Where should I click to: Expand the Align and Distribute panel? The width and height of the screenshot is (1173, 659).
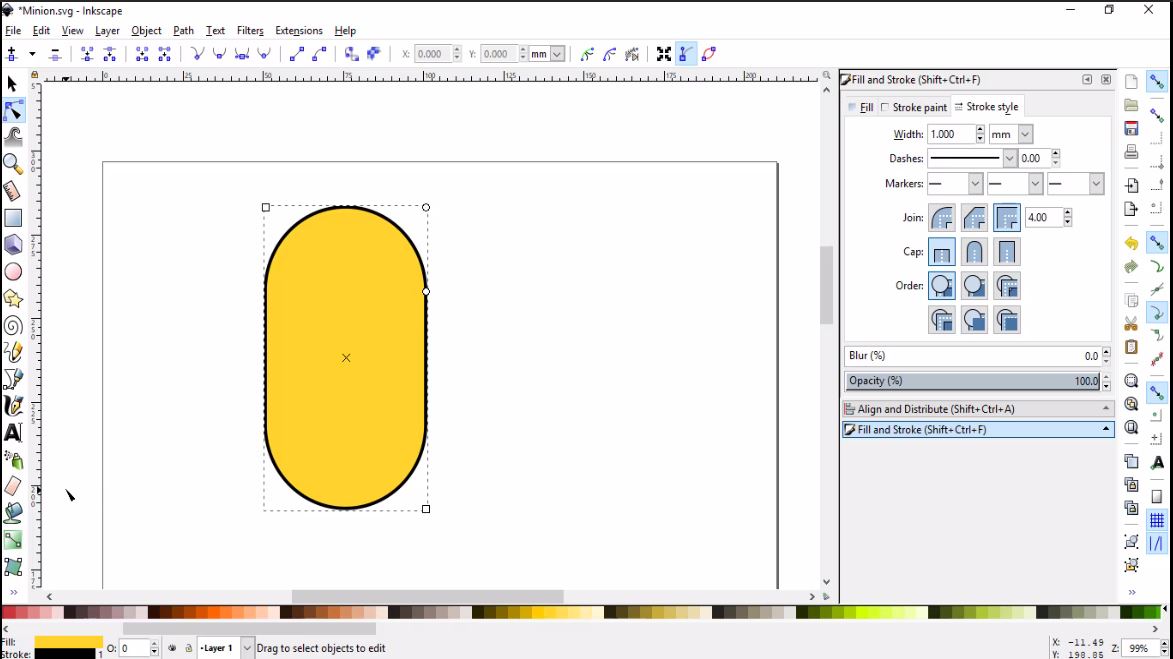coord(978,409)
